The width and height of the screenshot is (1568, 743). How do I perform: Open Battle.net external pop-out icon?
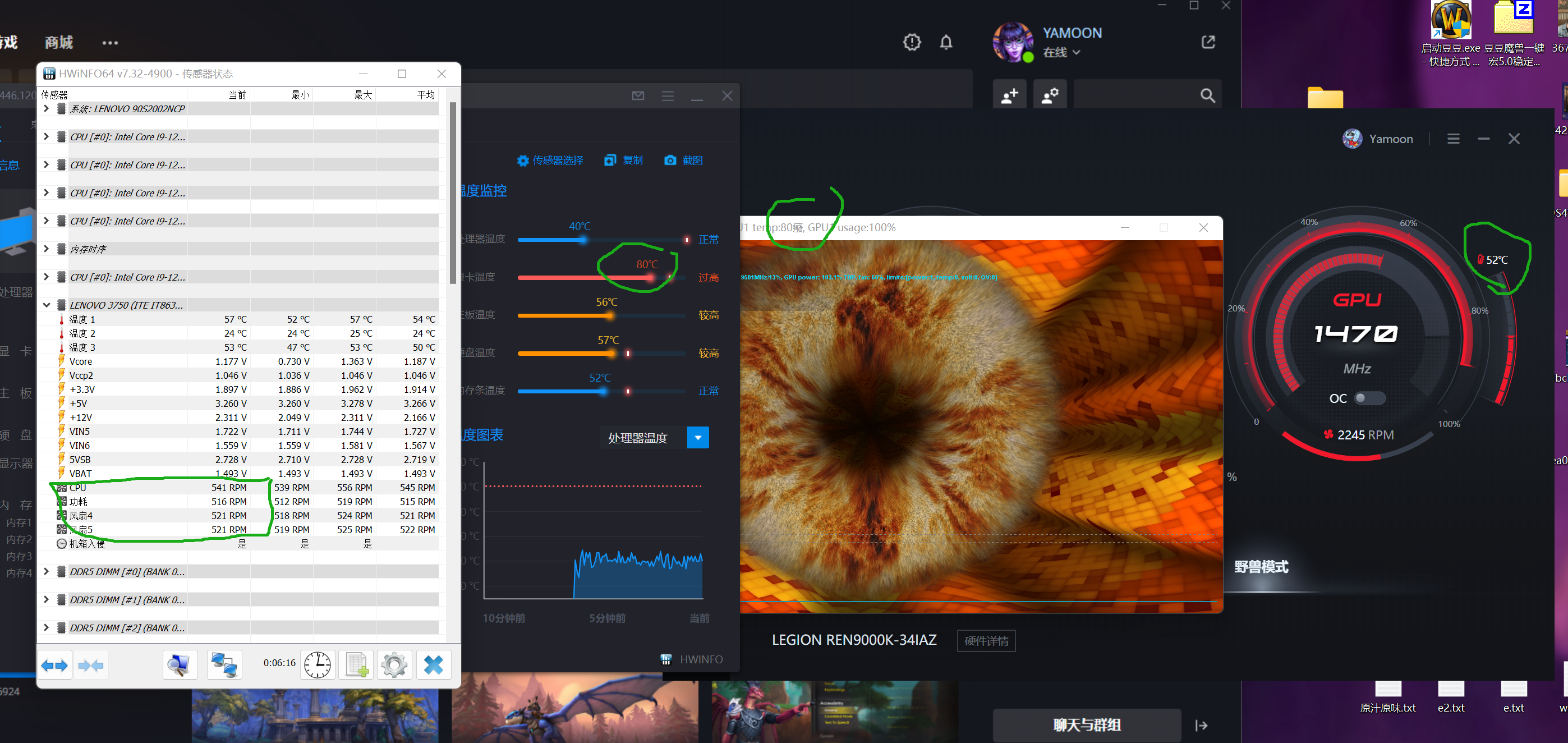click(x=1208, y=42)
